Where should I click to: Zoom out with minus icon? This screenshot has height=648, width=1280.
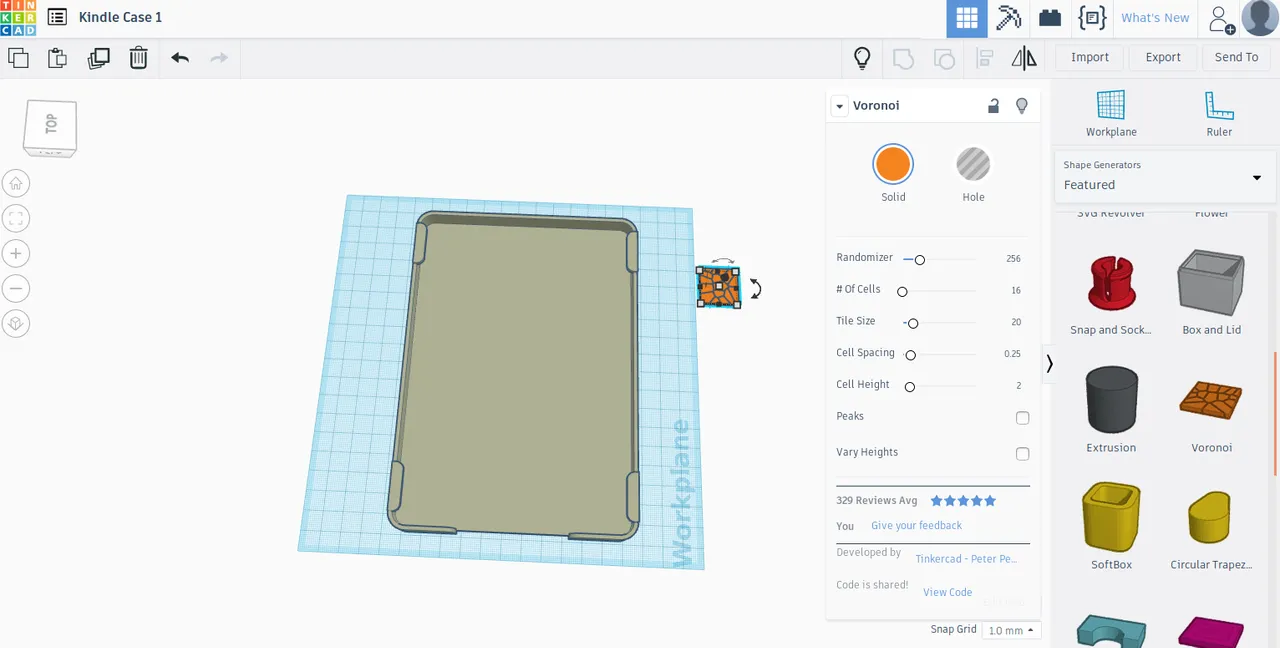pos(15,289)
